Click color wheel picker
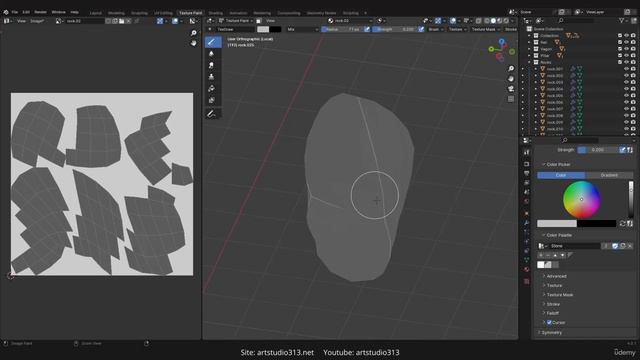Screen dimensions: 640x360 tap(582, 200)
